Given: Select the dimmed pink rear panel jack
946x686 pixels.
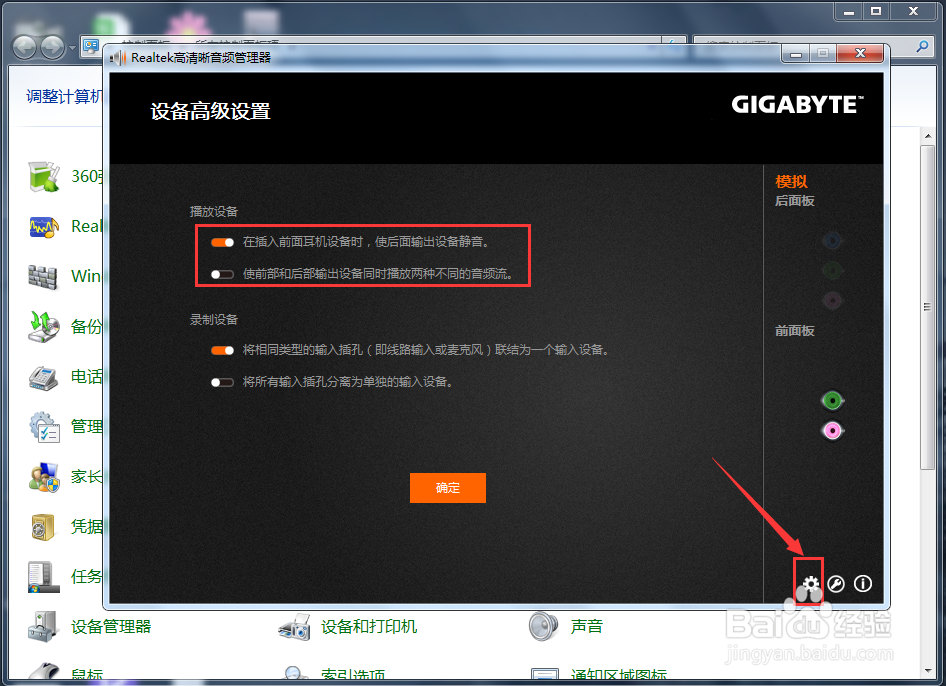Looking at the screenshot, I should point(833,300).
